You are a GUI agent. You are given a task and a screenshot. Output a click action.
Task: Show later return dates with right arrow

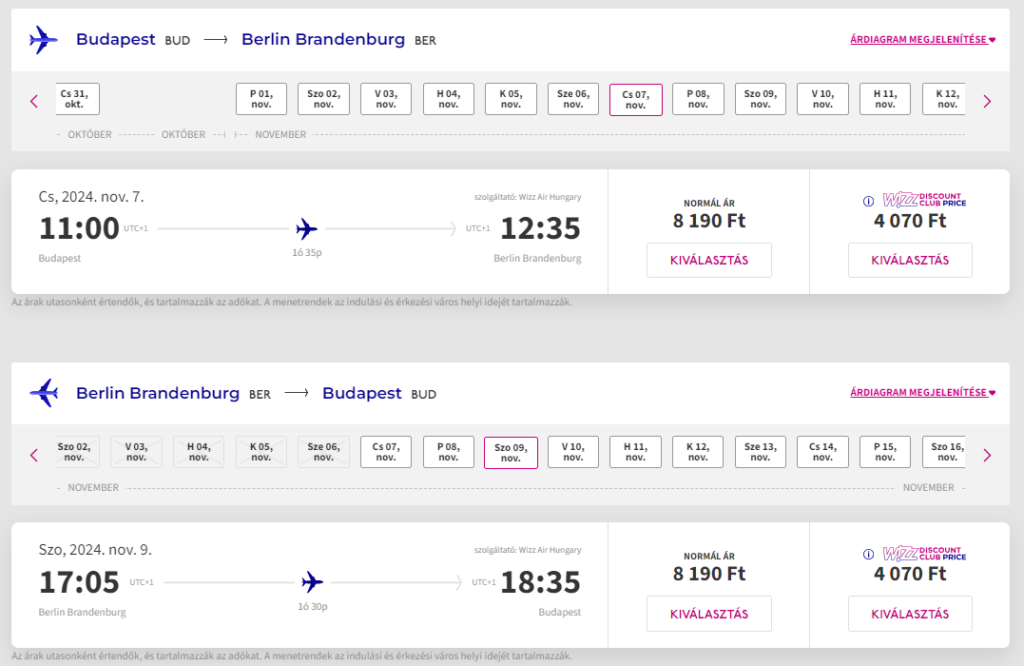coord(987,455)
